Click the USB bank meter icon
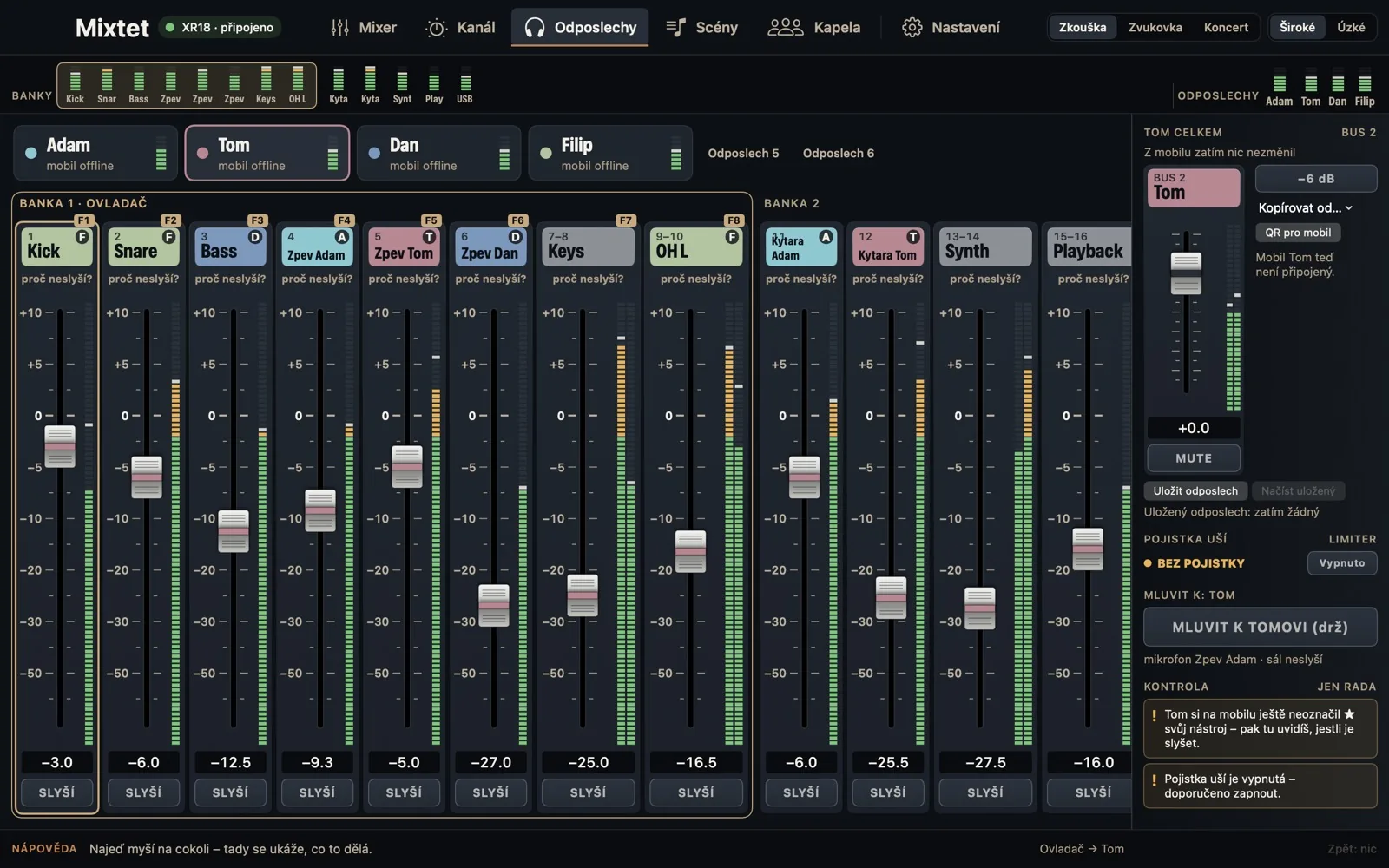Viewport: 1389px width, 868px height. click(465, 85)
